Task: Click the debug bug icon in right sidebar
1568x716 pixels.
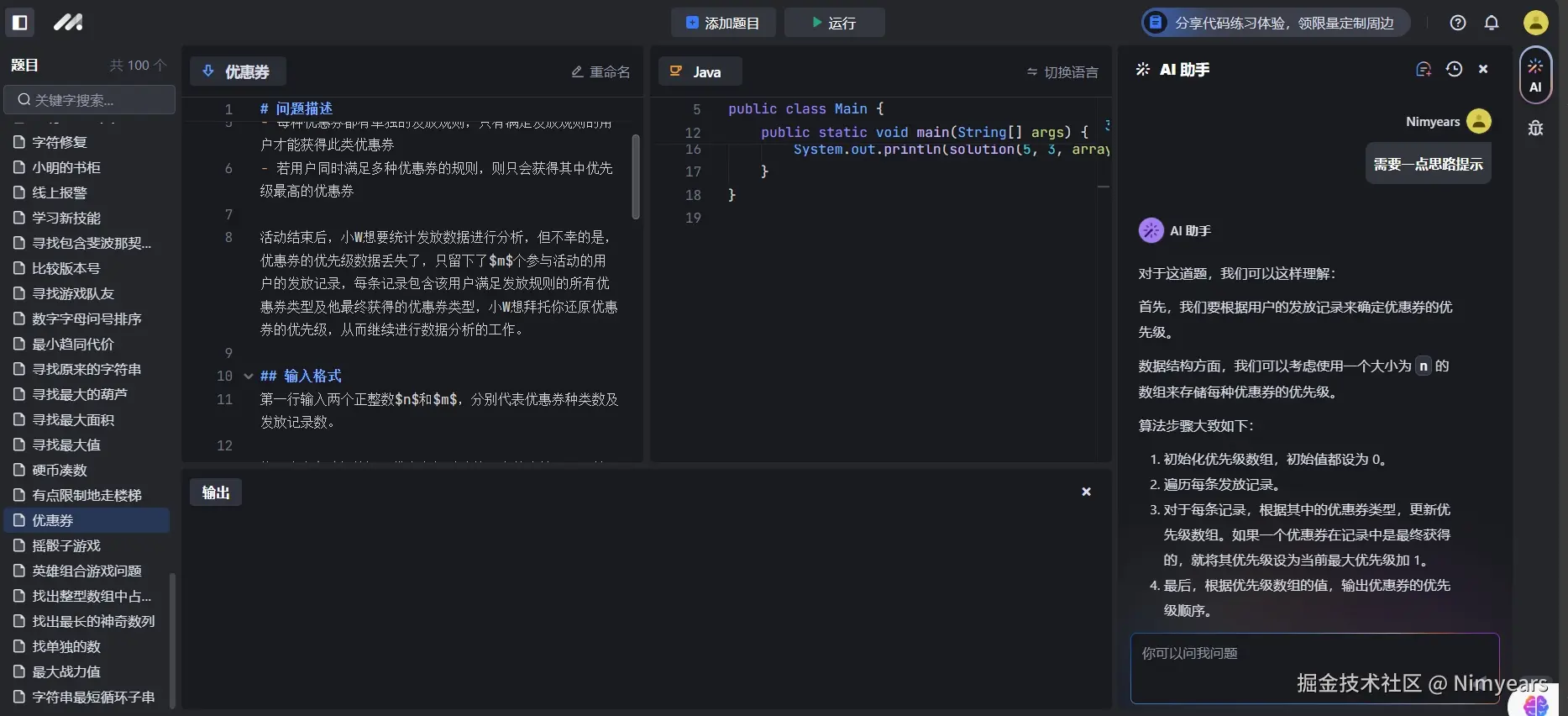Action: coord(1535,129)
